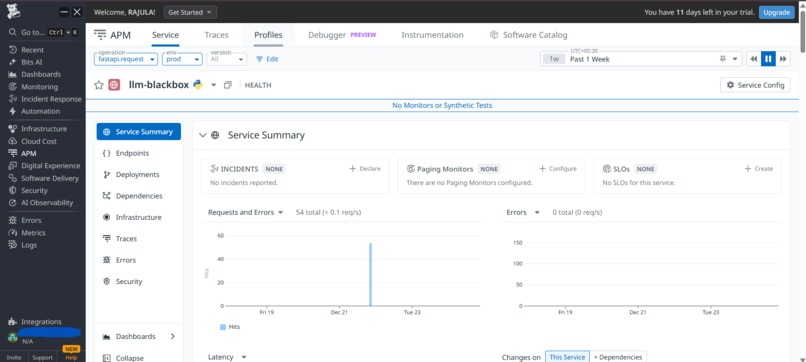The width and height of the screenshot is (806, 362).
Task: Create an SLO
Action: click(759, 169)
